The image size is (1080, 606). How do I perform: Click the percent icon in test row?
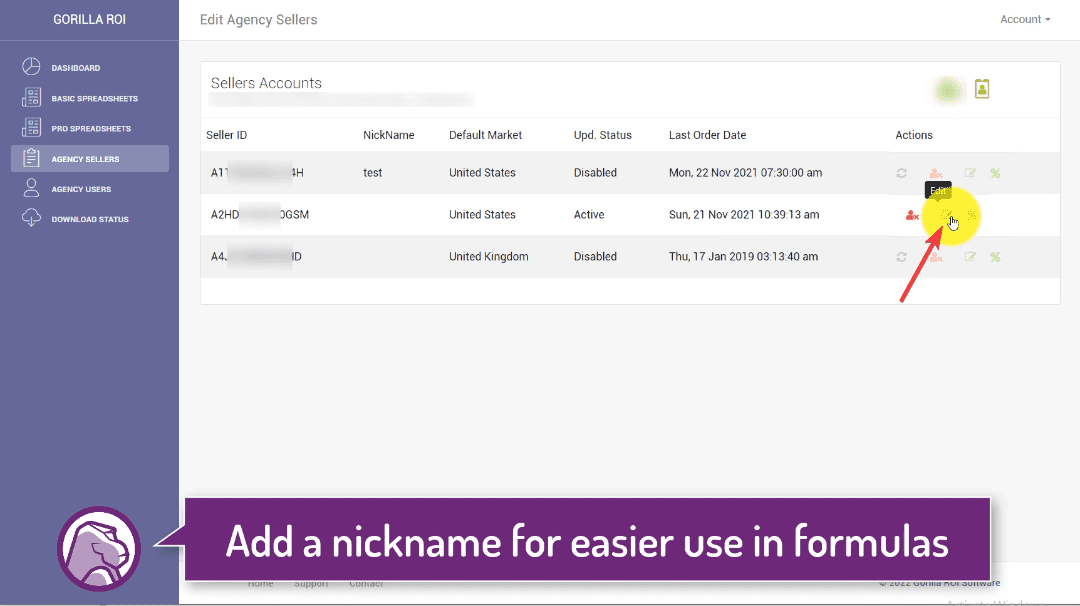click(995, 173)
